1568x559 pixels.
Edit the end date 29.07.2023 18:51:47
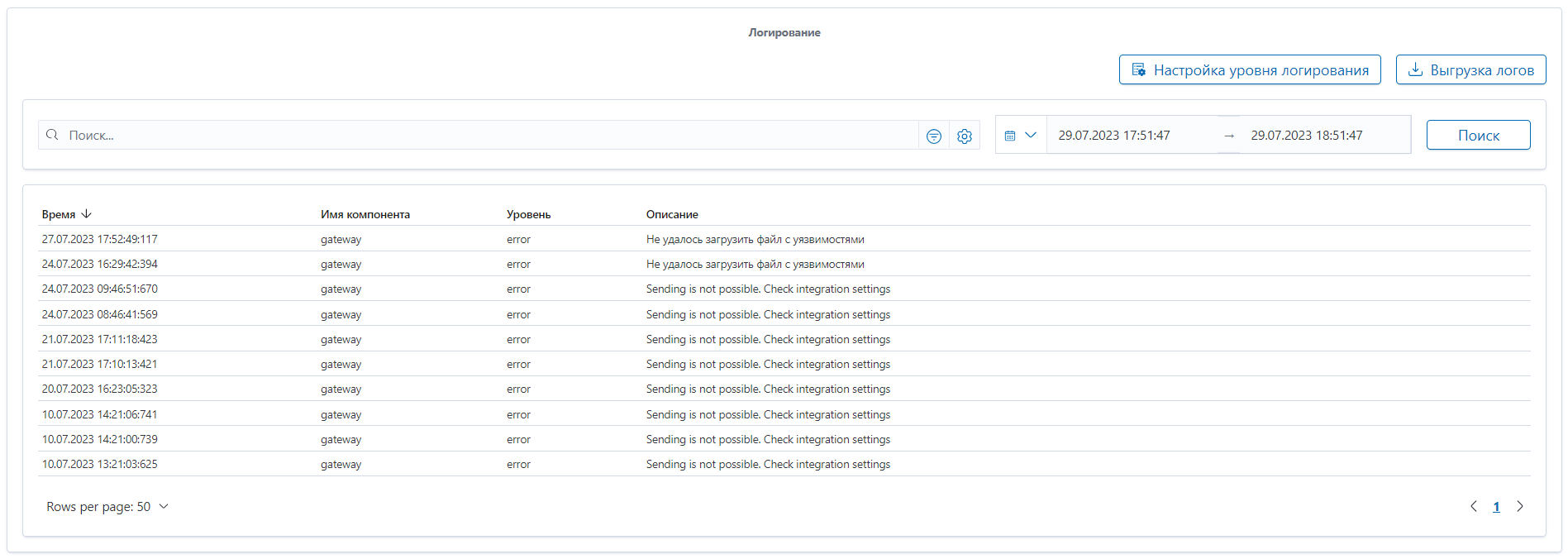(1307, 135)
